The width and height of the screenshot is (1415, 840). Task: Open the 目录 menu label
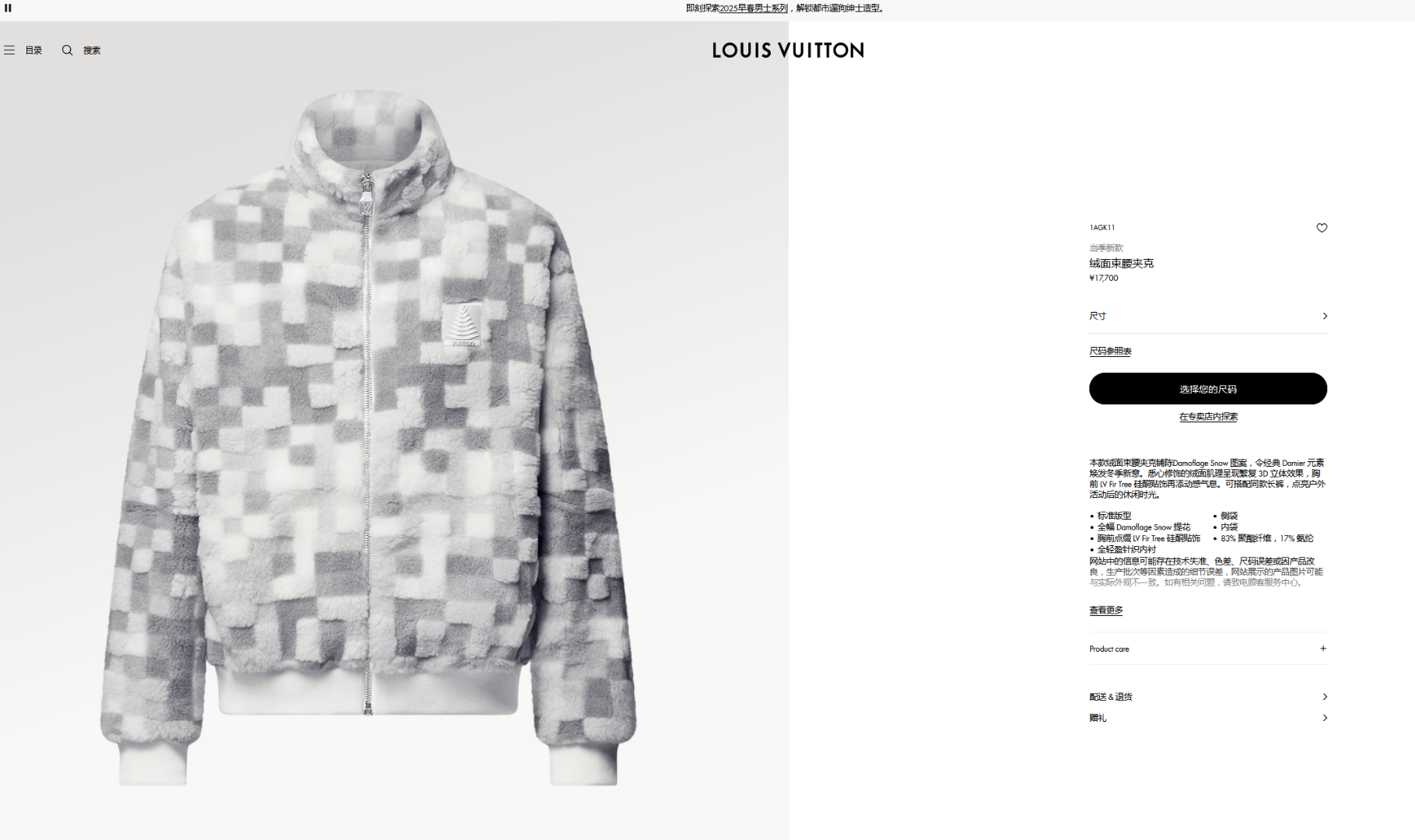tap(33, 51)
